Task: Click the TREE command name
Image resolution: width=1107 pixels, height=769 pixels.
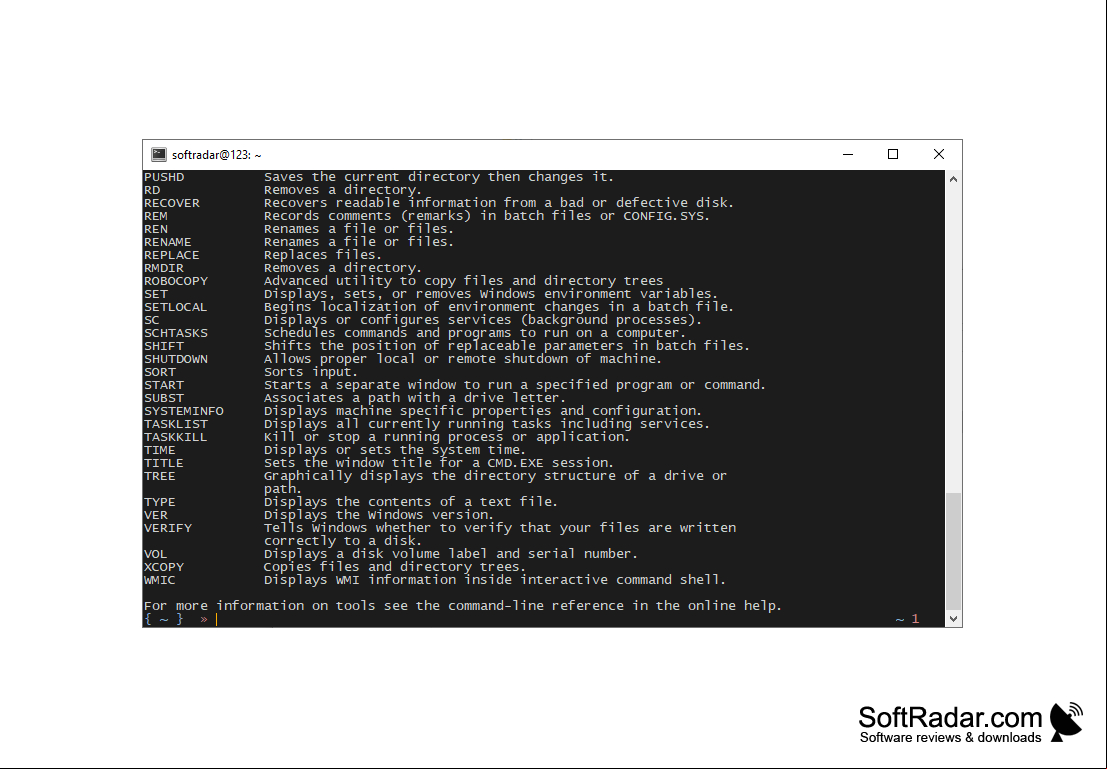Action: click(x=160, y=477)
